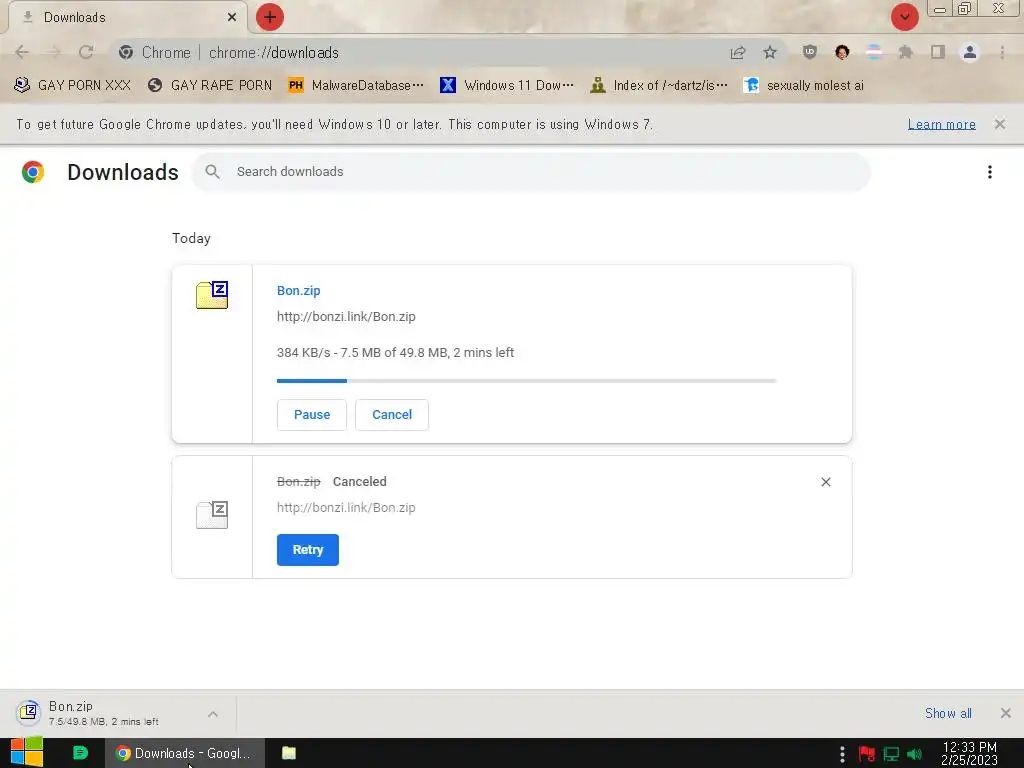Image resolution: width=1024 pixels, height=768 pixels.
Task: Click the red Action Center flag tray icon
Action: click(x=867, y=754)
